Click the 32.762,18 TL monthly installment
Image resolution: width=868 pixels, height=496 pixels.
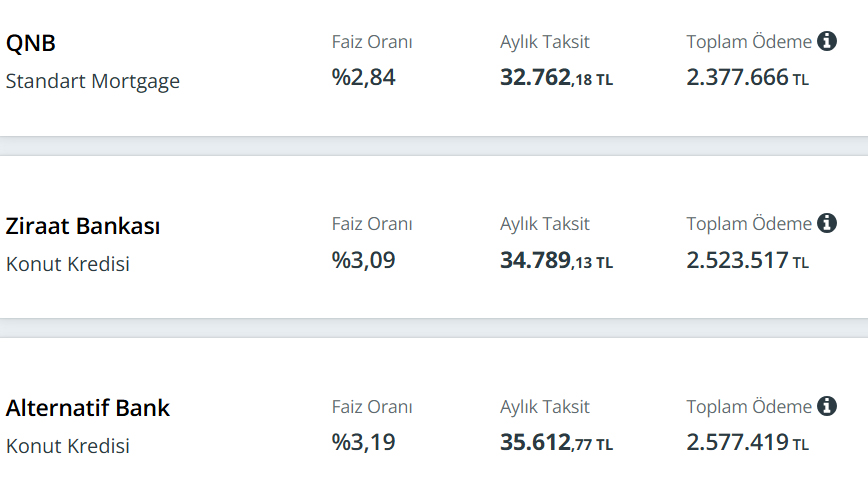coord(556,78)
